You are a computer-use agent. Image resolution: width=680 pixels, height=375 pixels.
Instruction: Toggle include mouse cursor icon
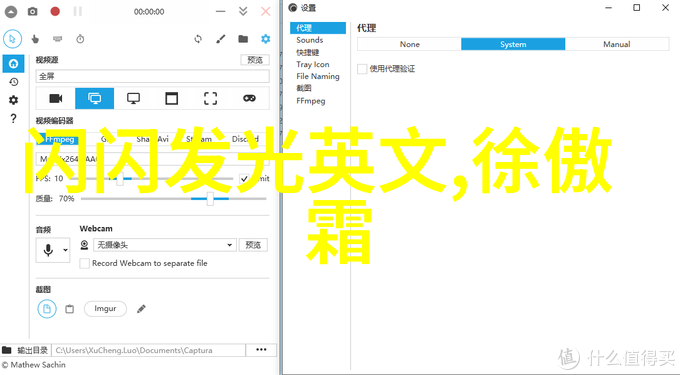click(x=13, y=39)
